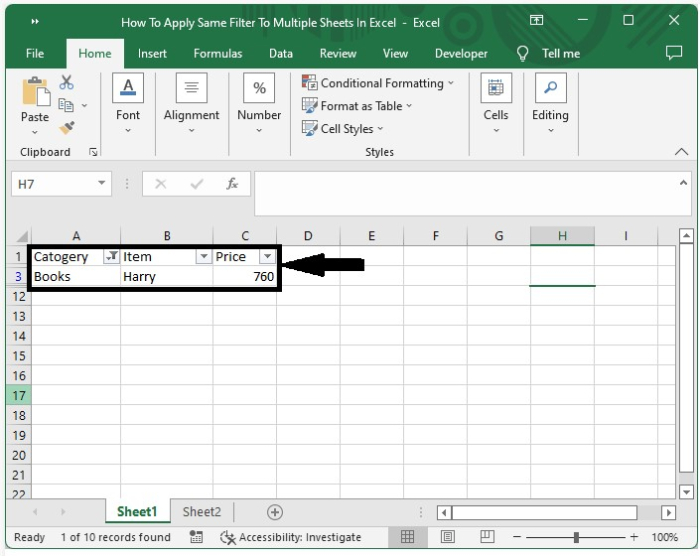Click the Paste clipboard icon
Screen dimensions: 700x556
coord(36,92)
